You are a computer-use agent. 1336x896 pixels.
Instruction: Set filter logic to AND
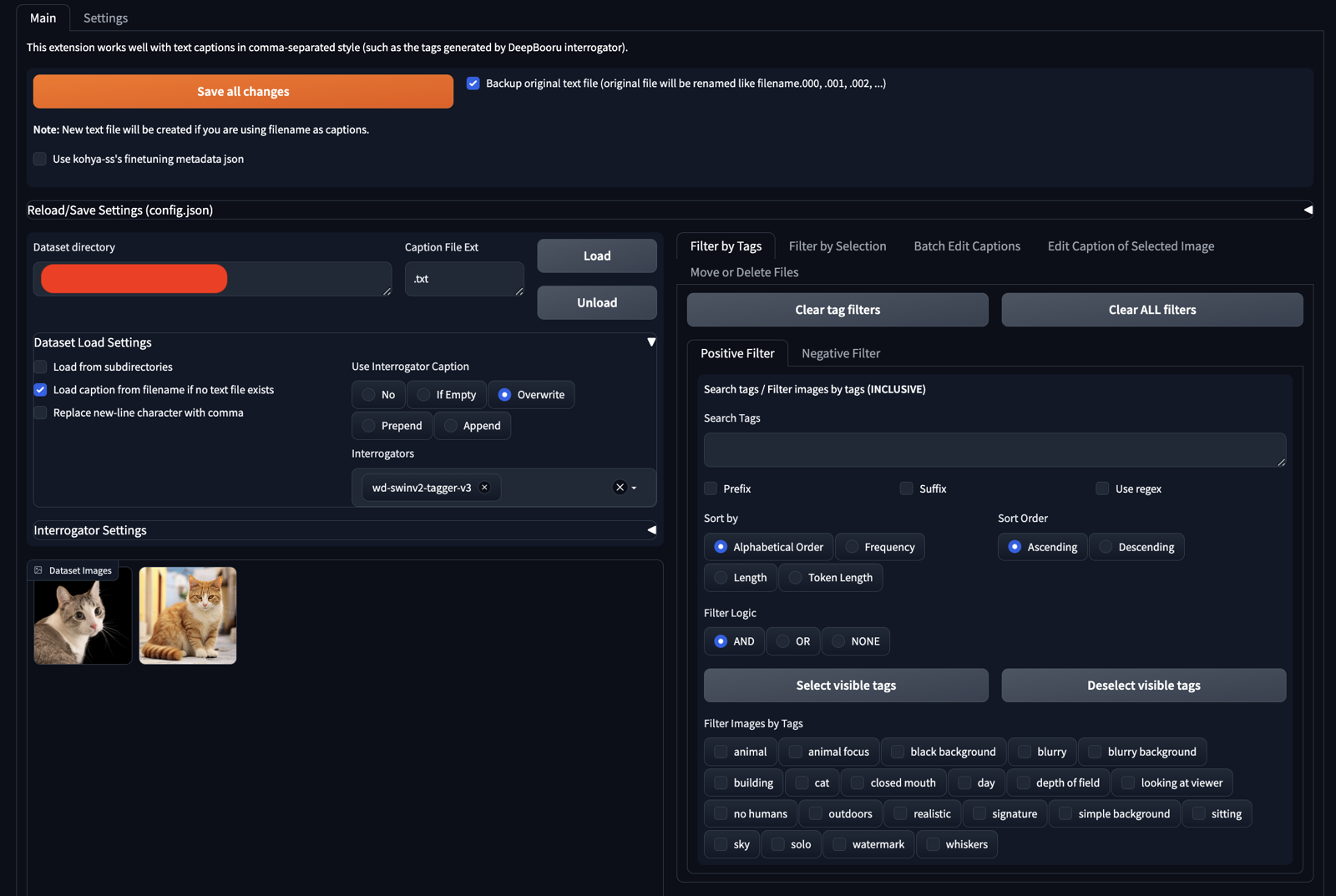(734, 641)
